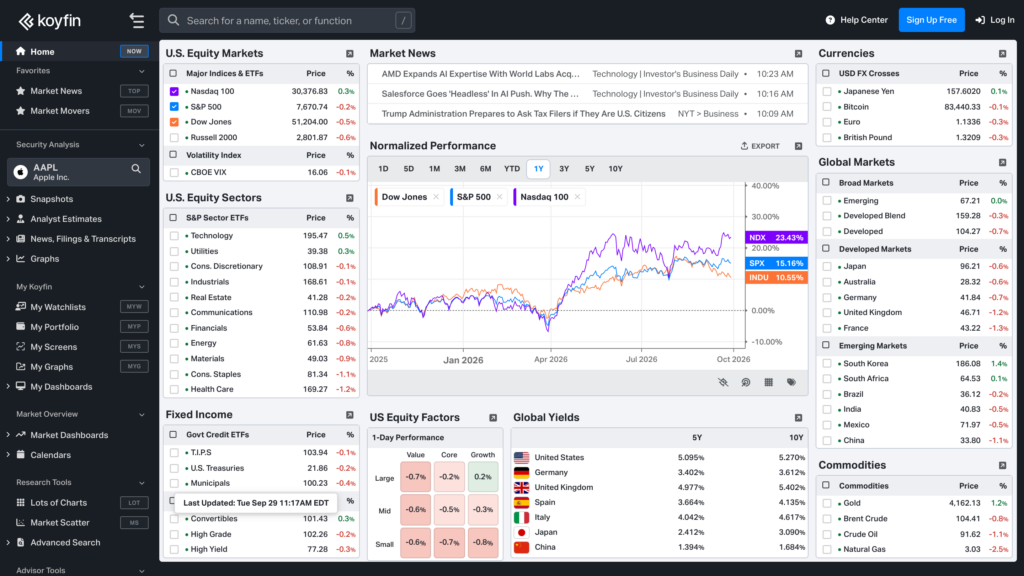This screenshot has width=1024, height=576.
Task: Click the Sign Up Free button
Action: (931, 20)
